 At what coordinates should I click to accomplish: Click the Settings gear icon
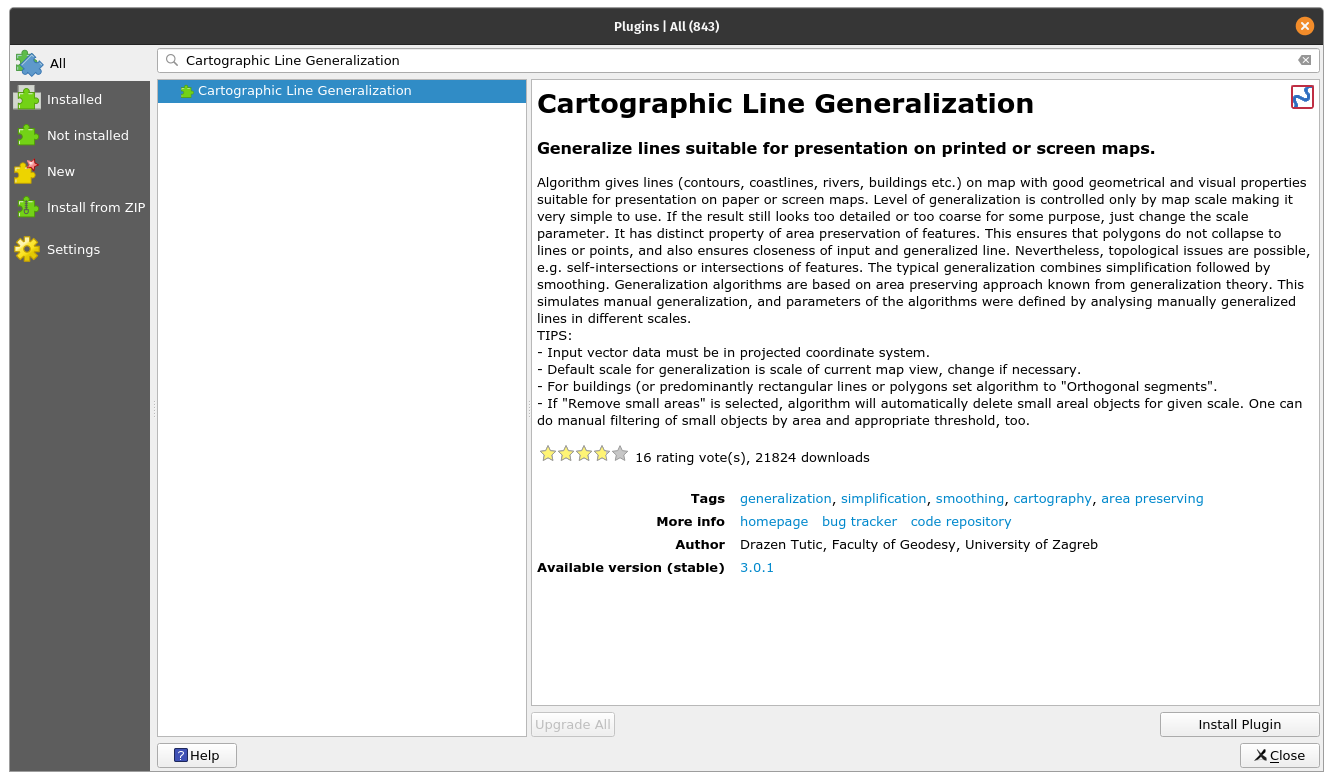(27, 249)
